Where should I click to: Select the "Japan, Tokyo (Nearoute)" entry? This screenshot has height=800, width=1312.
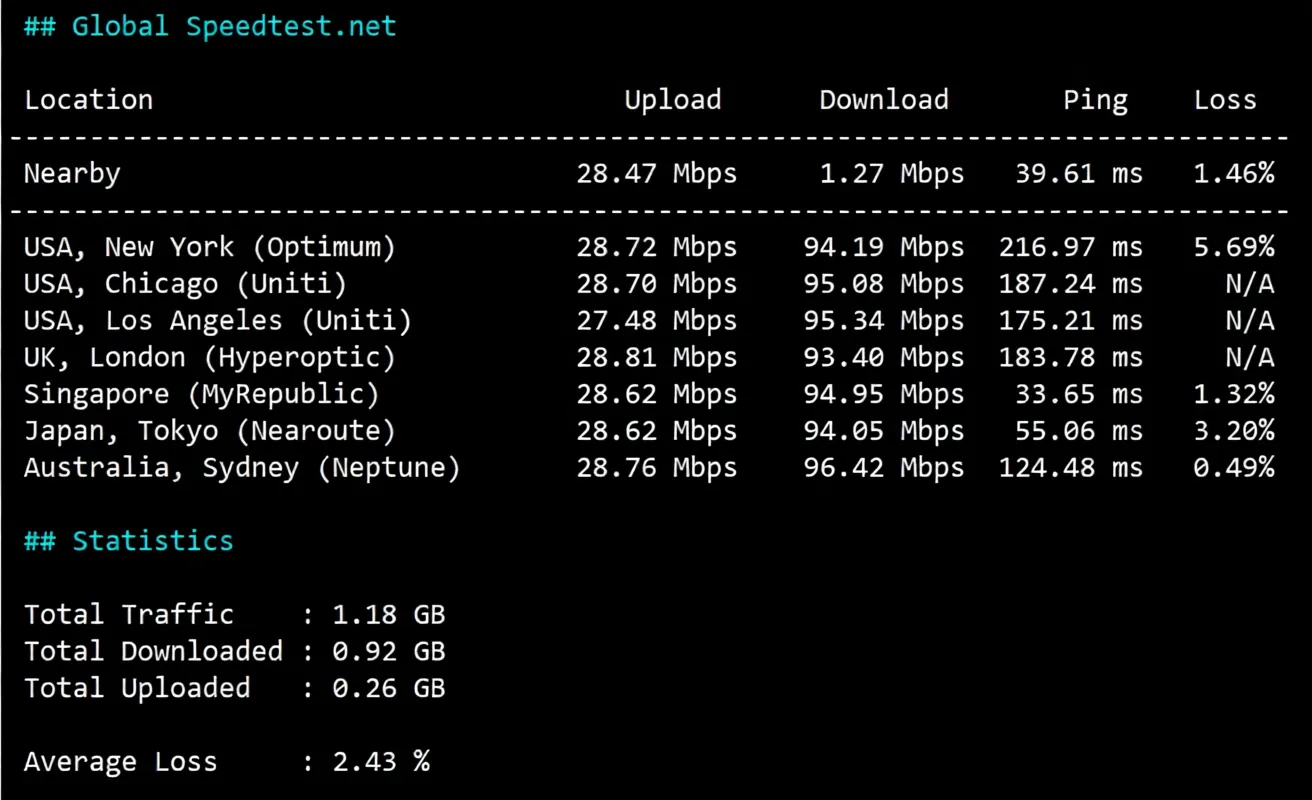pos(210,431)
